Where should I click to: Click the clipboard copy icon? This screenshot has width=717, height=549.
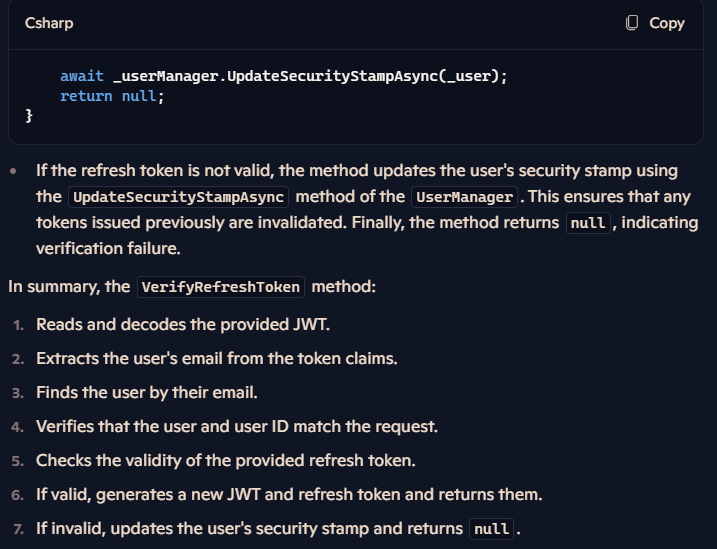pyautogui.click(x=631, y=23)
